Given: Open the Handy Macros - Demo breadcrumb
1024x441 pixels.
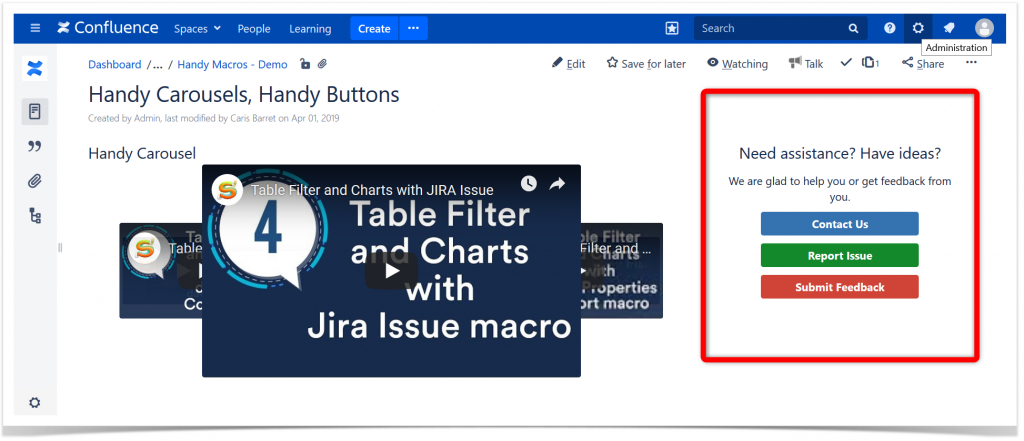Looking at the screenshot, I should (232, 64).
